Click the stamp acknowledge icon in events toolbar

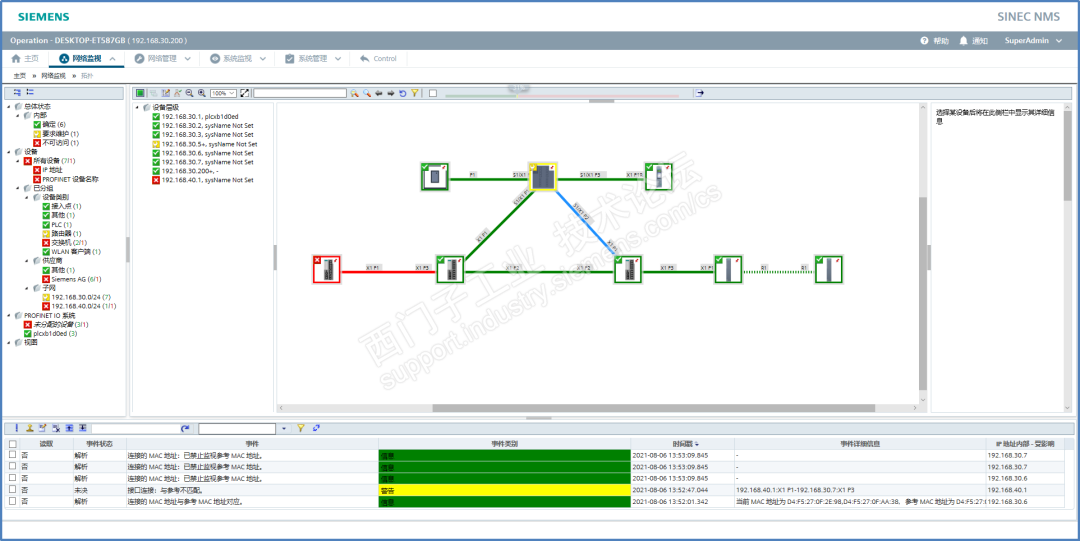tap(30, 428)
